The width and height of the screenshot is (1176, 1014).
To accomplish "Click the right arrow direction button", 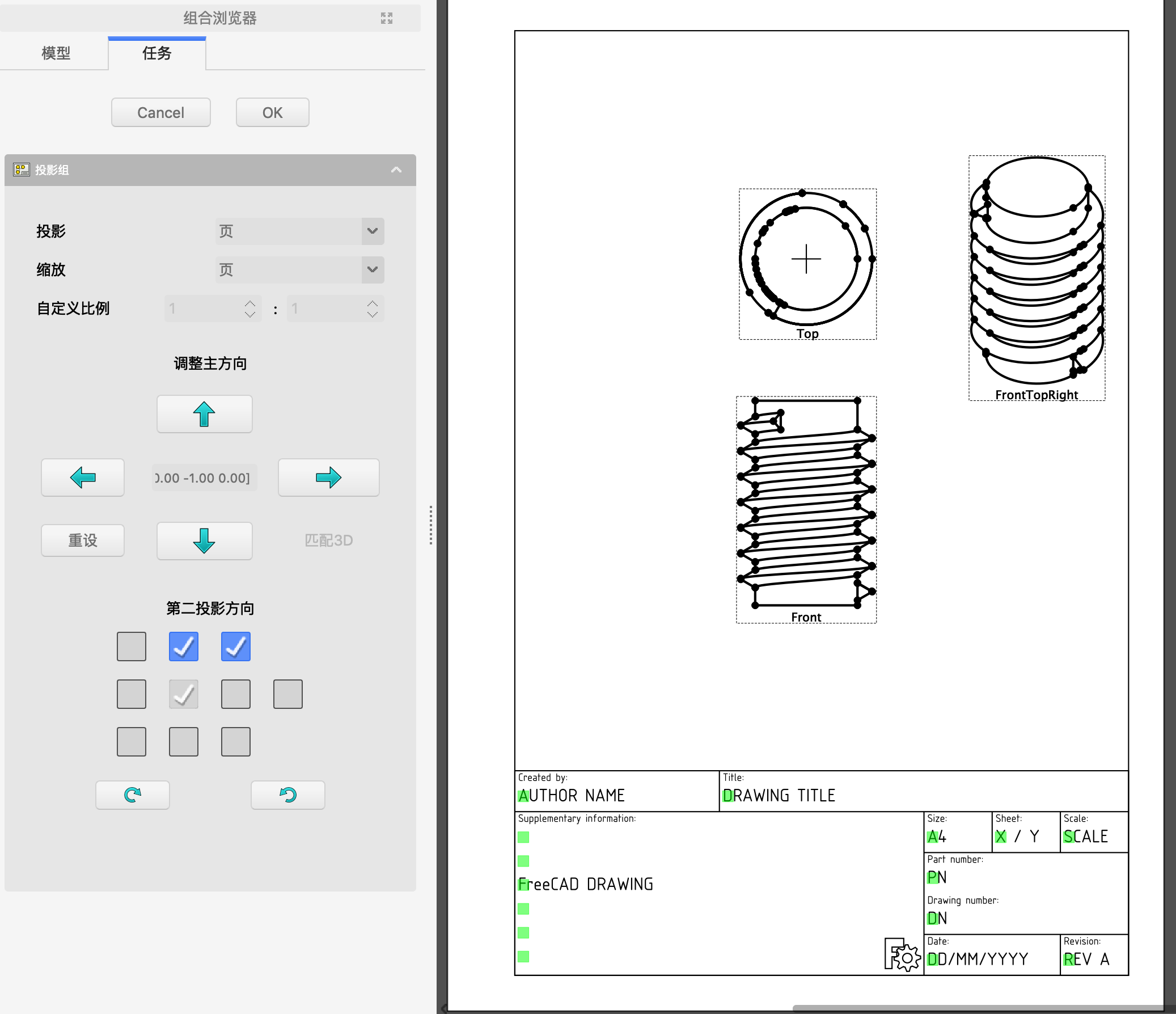I will [x=328, y=478].
